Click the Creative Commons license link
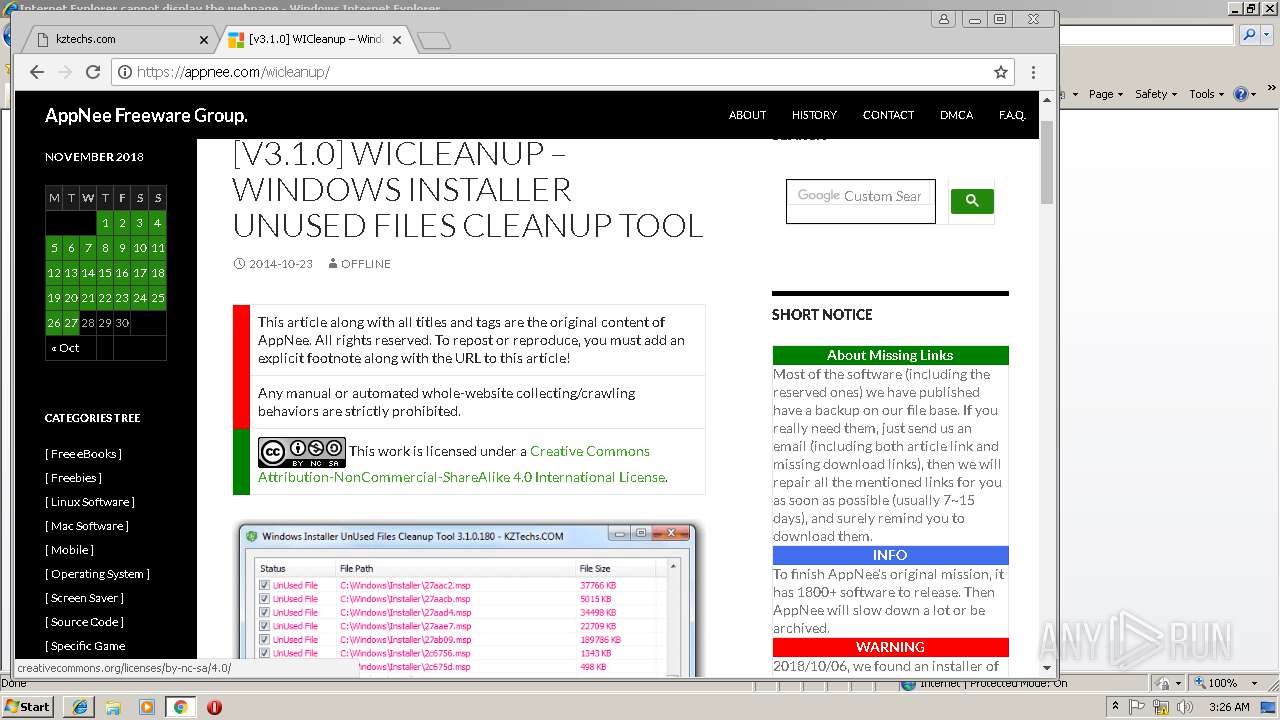Image resolution: width=1280 pixels, height=720 pixels. pyautogui.click(x=462, y=464)
